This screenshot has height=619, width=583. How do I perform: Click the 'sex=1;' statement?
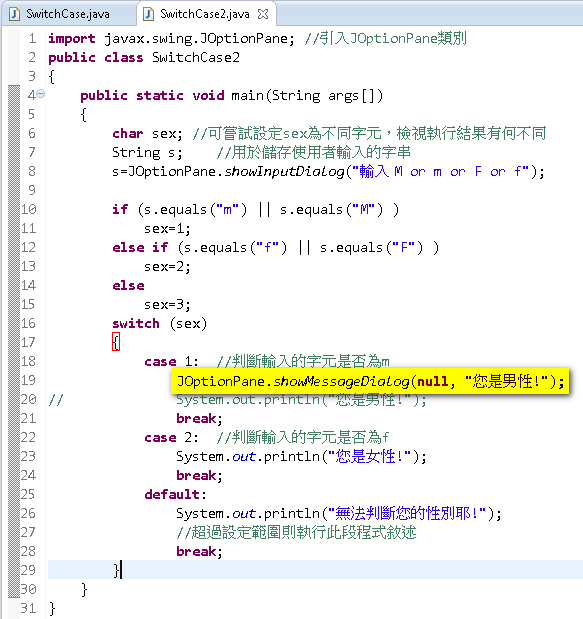coord(167,229)
